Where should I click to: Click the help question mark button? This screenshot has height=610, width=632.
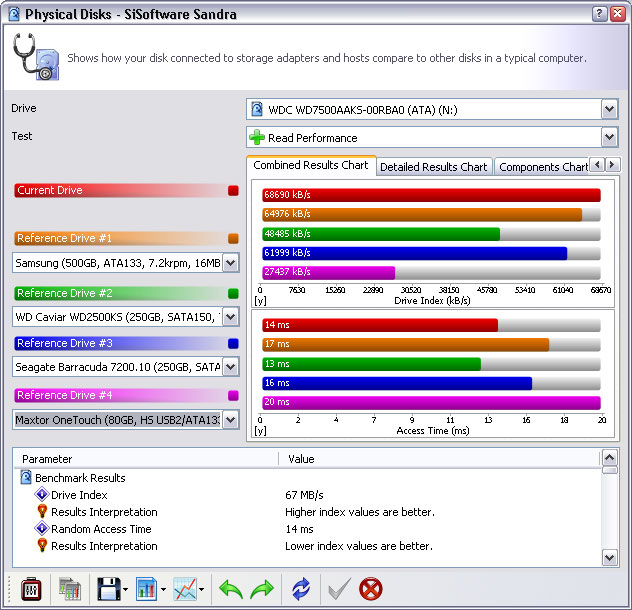(x=599, y=14)
